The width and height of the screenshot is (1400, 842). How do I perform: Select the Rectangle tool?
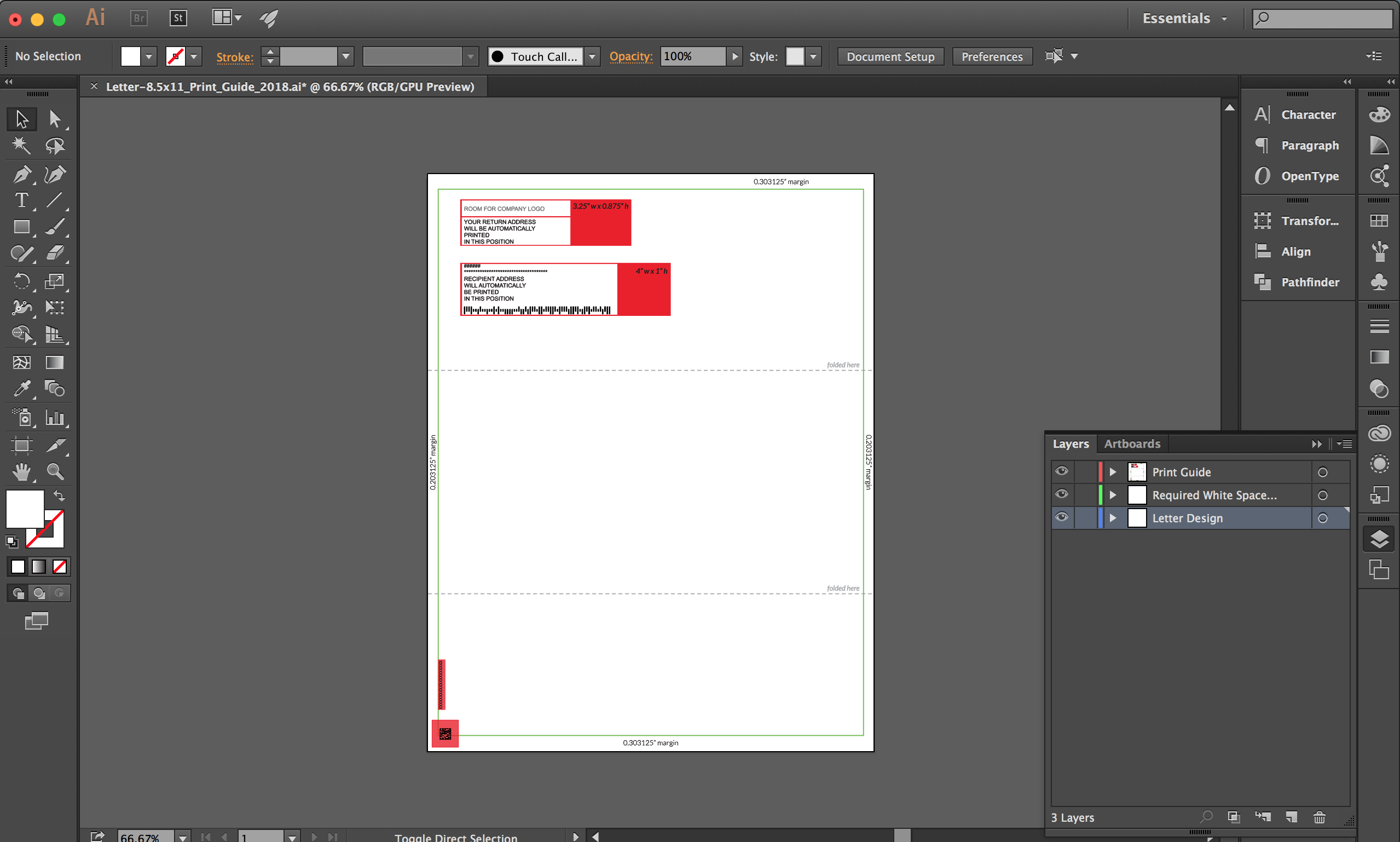tap(21, 227)
